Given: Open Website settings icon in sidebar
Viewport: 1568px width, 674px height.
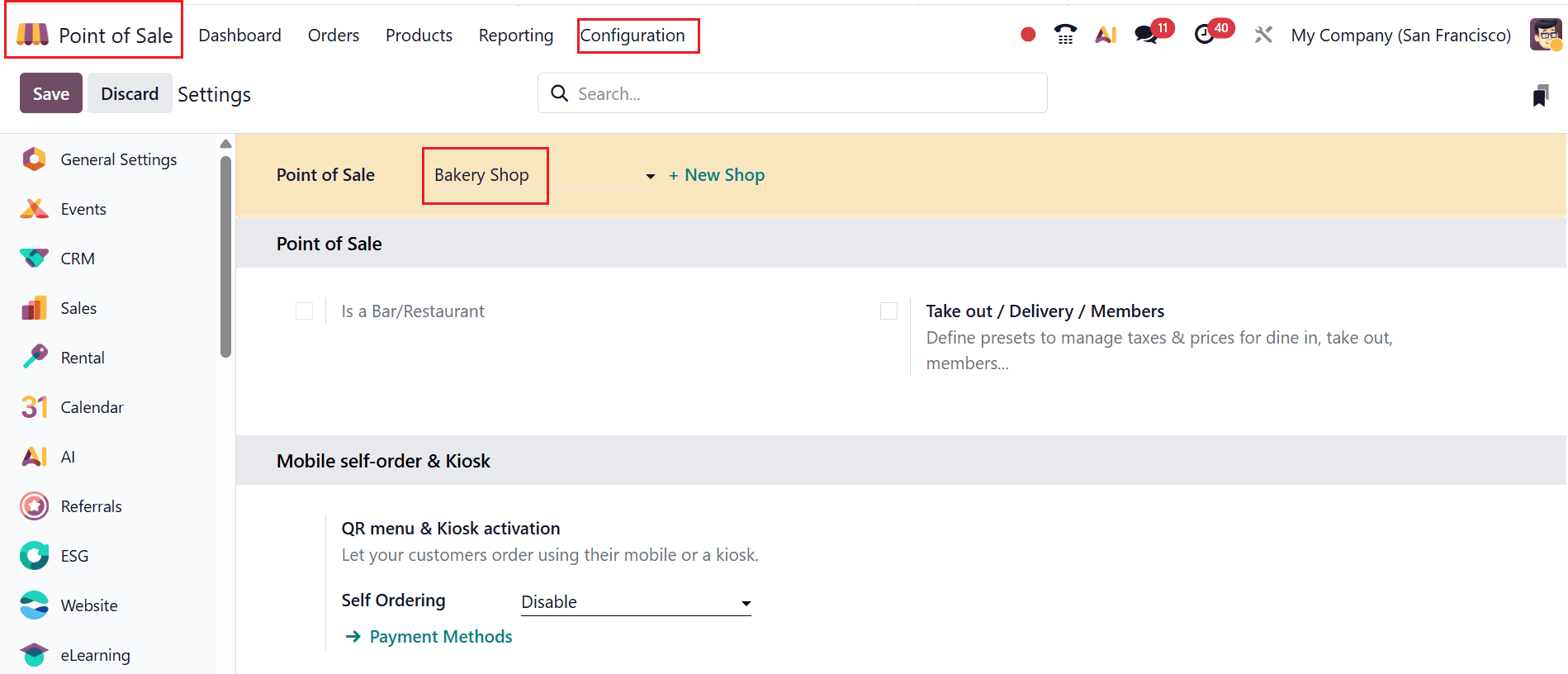Looking at the screenshot, I should coord(34,605).
